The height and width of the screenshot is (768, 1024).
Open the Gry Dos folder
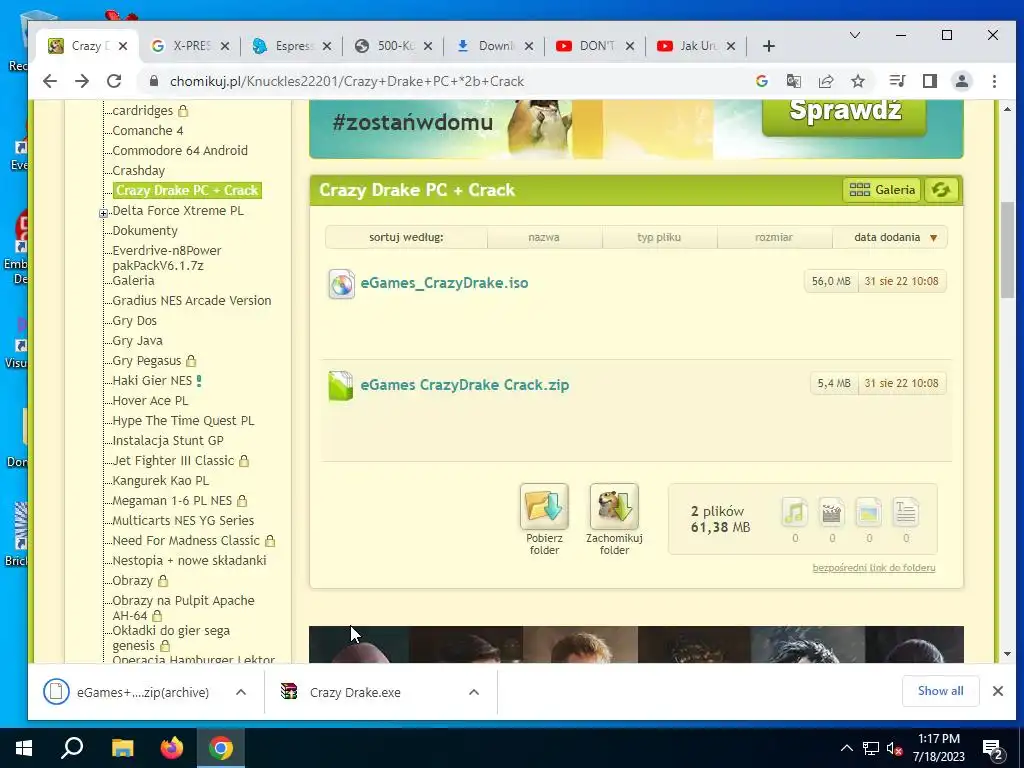[135, 321]
